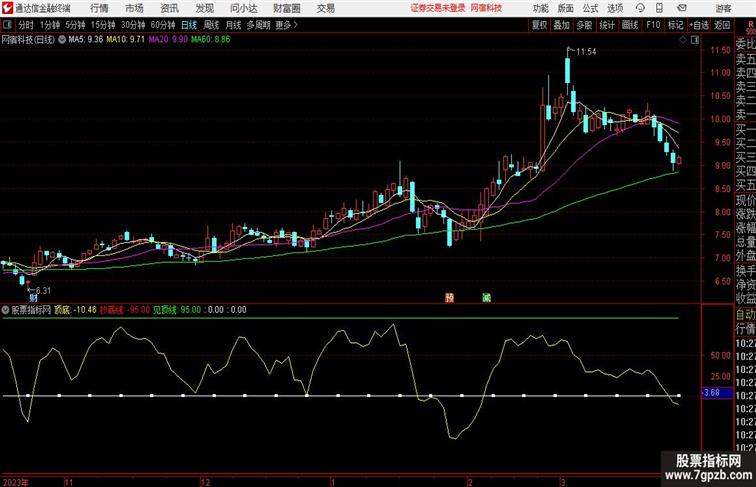Click the 叠加 overlay button
Image resolution: width=756 pixels, height=487 pixels.
tap(562, 25)
